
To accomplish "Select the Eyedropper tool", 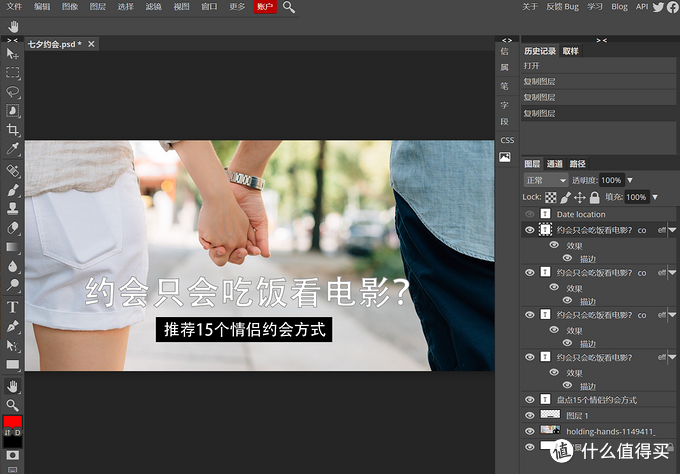I will pos(13,149).
